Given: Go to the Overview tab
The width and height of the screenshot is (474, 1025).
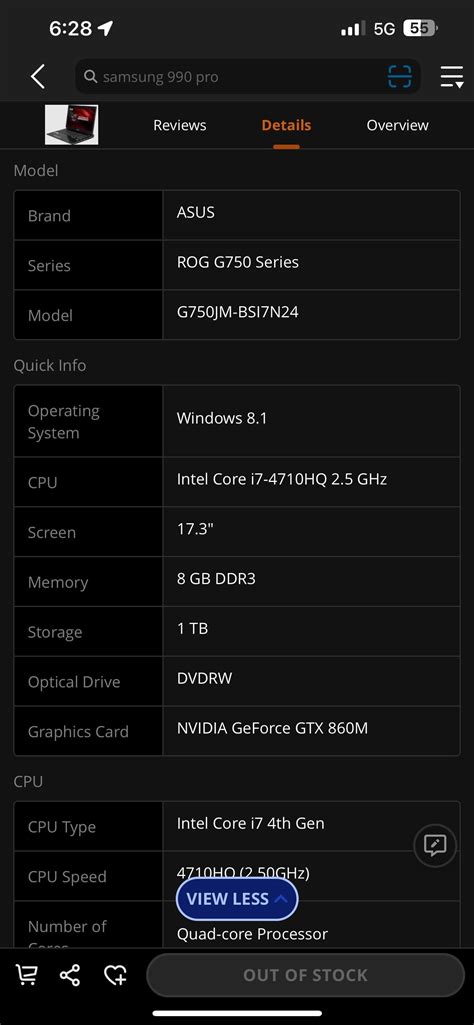Looking at the screenshot, I should tap(398, 125).
